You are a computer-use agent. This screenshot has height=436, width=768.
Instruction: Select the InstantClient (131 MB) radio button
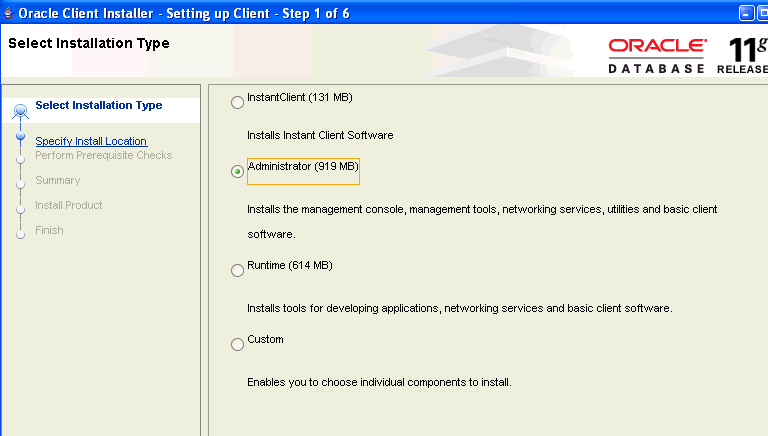238,102
